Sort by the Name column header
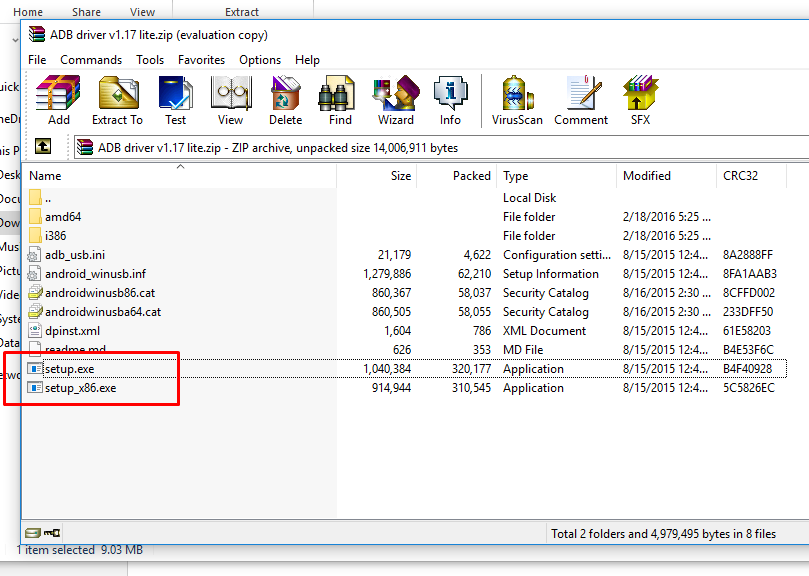 (180, 176)
